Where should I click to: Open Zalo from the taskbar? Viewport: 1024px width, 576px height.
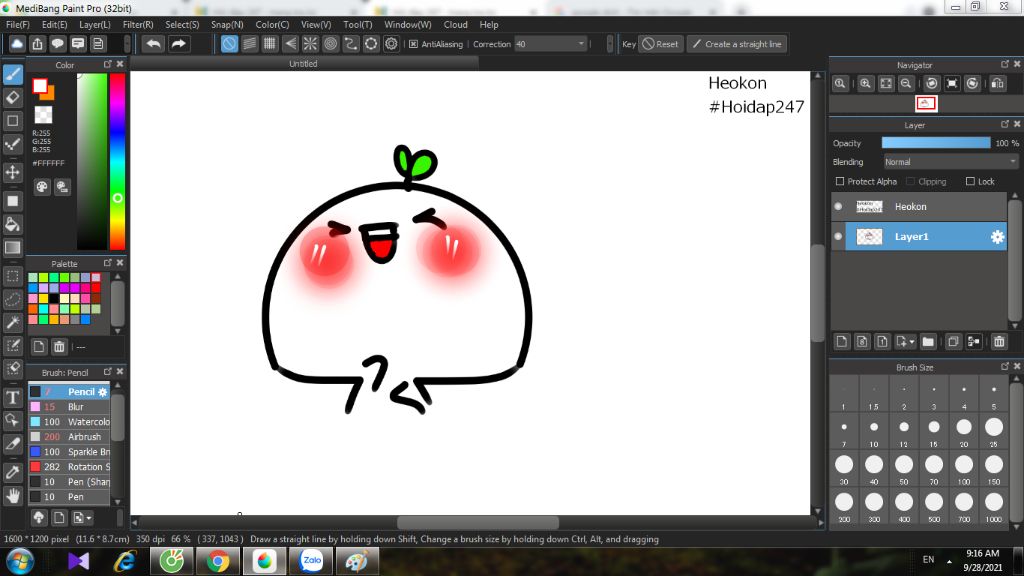[x=312, y=562]
